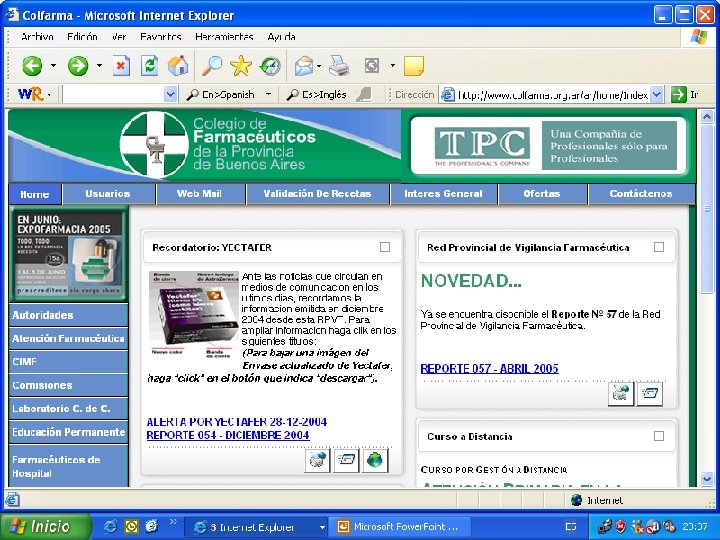720x540 pixels.
Task: Click the TPC Professional's Company banner
Action: pos(549,145)
